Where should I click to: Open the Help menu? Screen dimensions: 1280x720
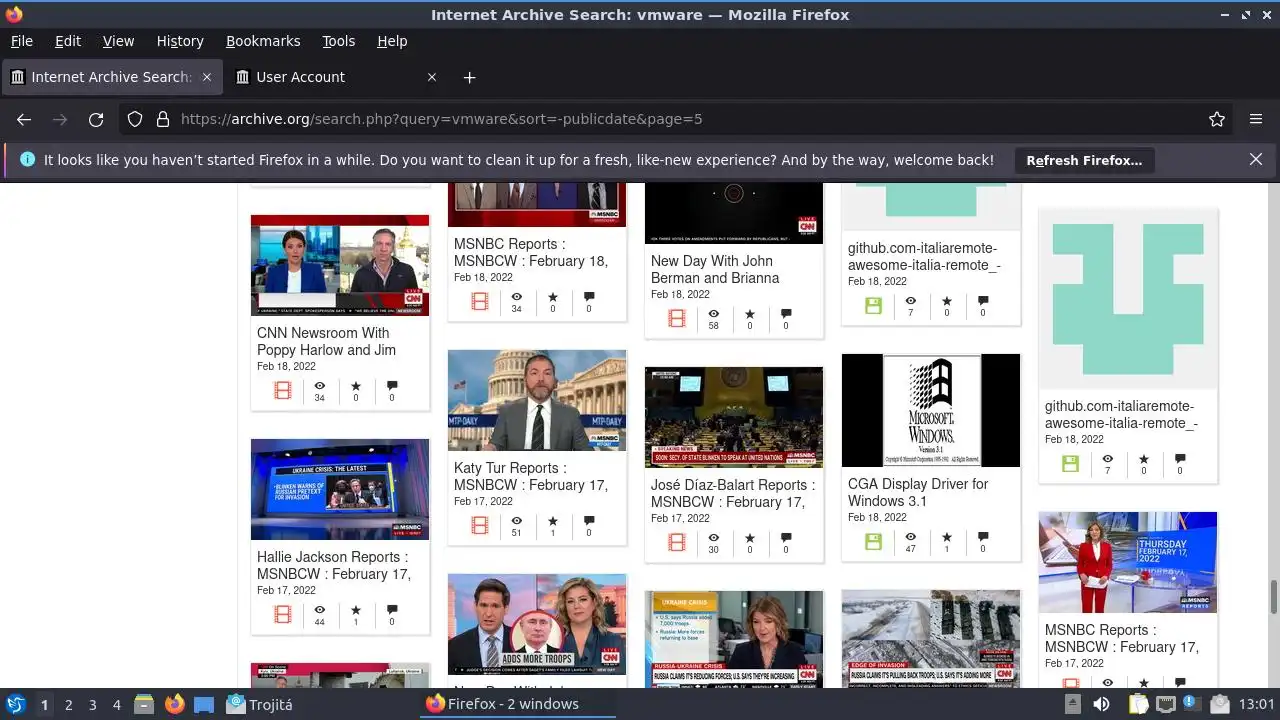pos(392,41)
